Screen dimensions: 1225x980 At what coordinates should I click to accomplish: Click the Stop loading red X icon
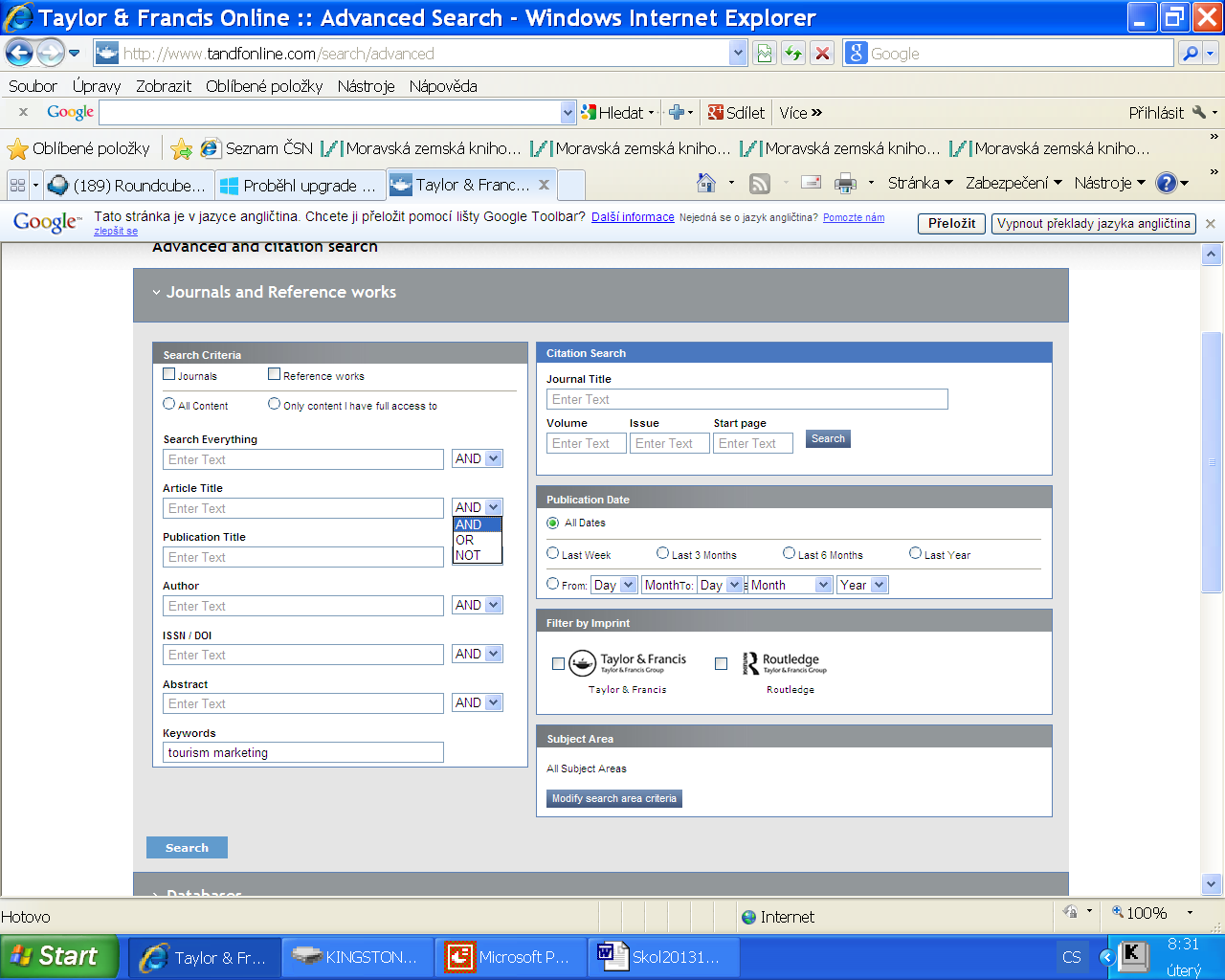[x=822, y=54]
